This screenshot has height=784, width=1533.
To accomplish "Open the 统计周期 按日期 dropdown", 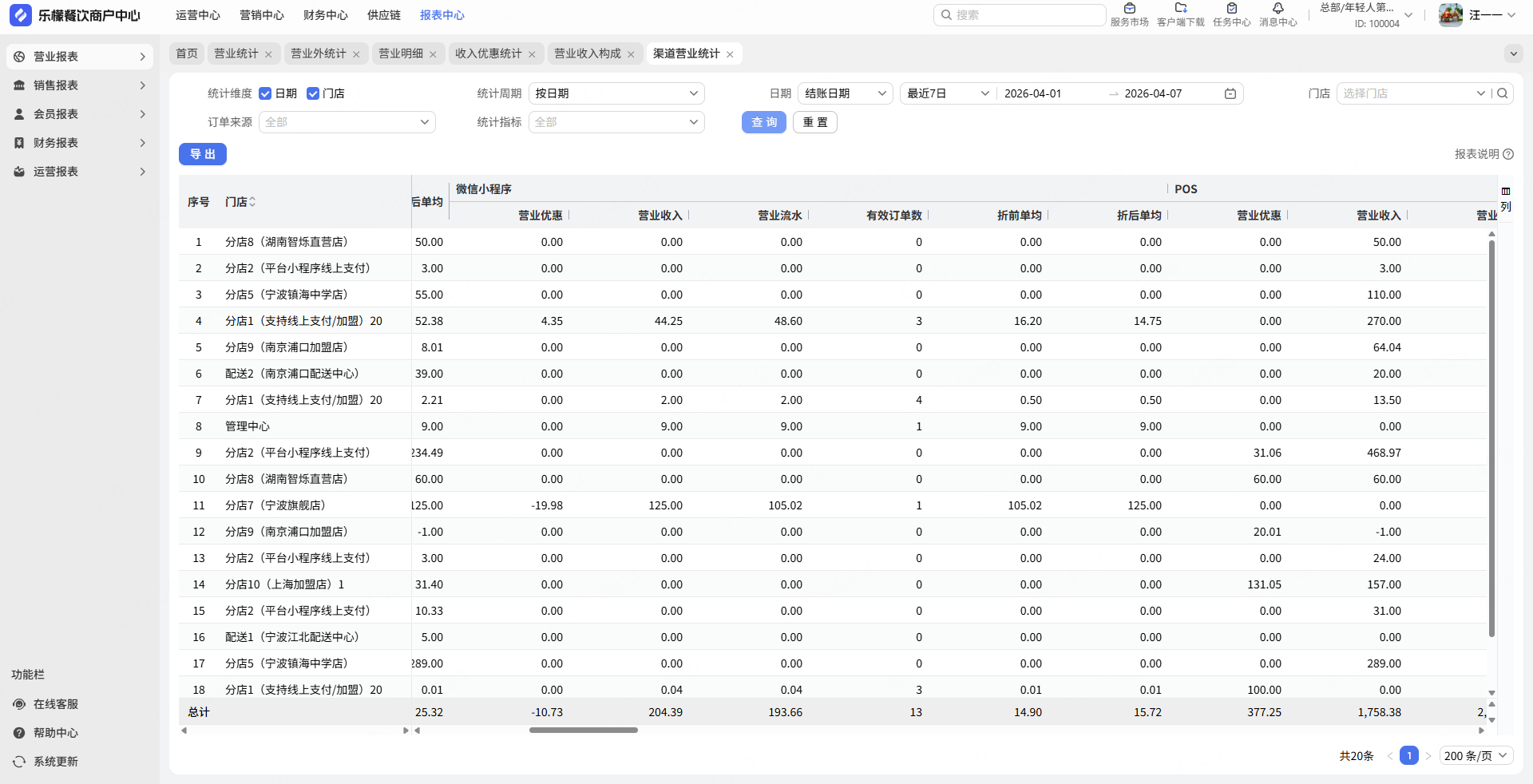I will pyautogui.click(x=616, y=93).
